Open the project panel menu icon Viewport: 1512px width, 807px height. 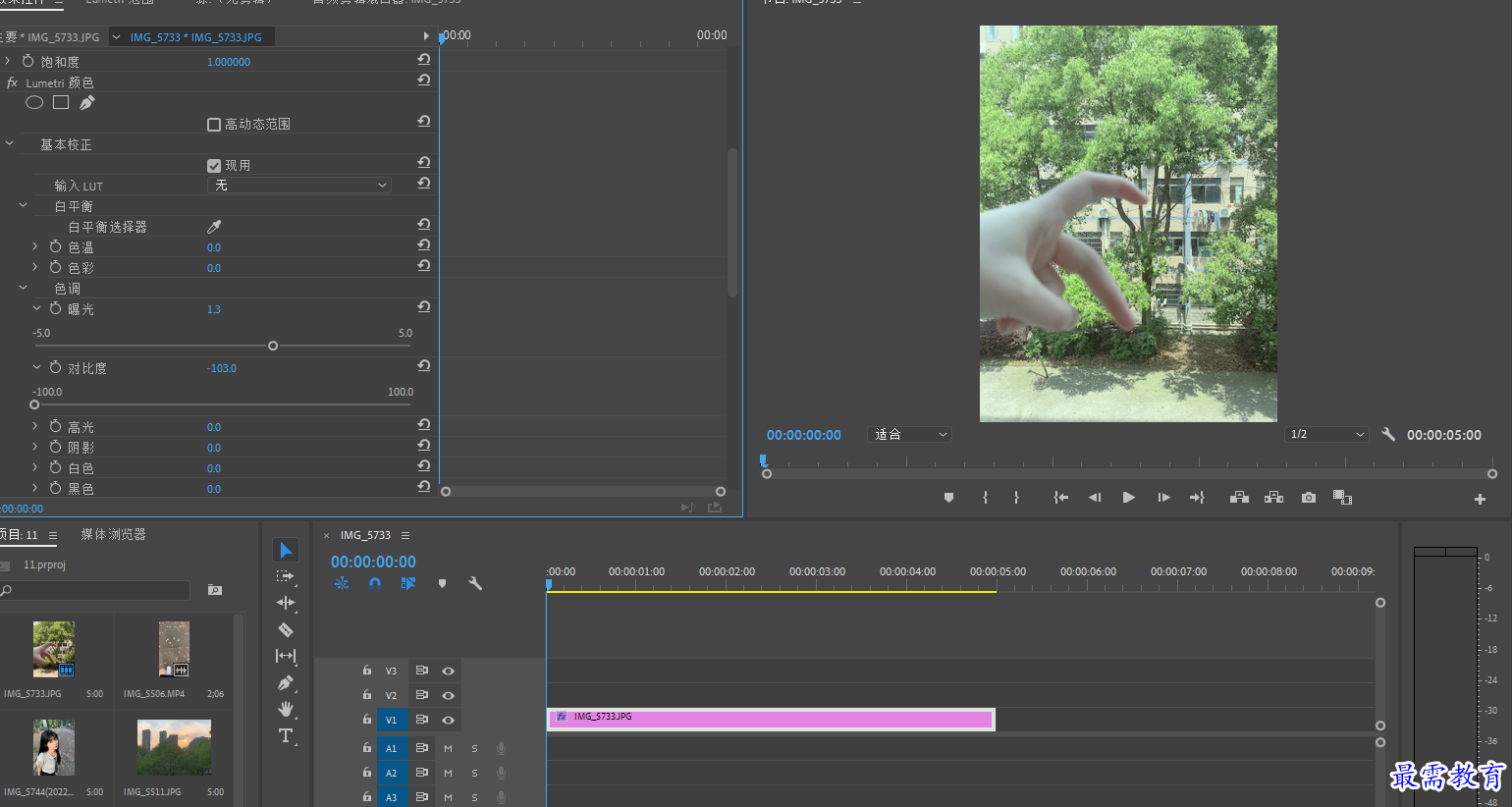pos(53,535)
